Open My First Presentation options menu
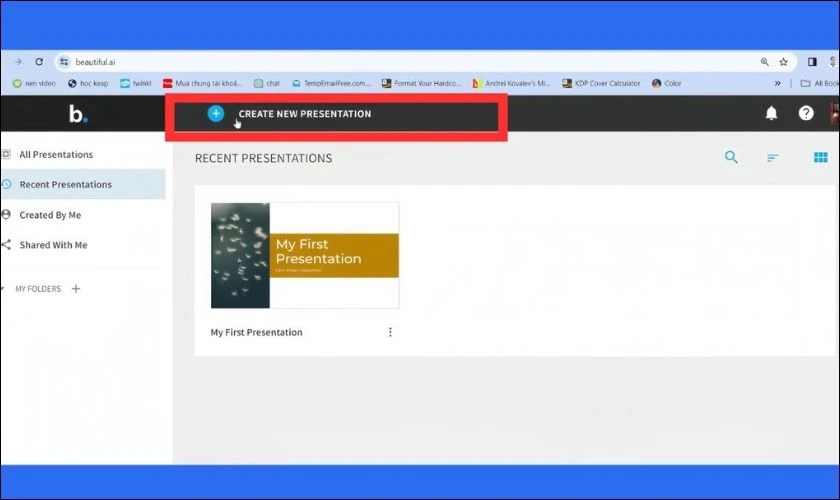Image resolution: width=840 pixels, height=500 pixels. 390,332
